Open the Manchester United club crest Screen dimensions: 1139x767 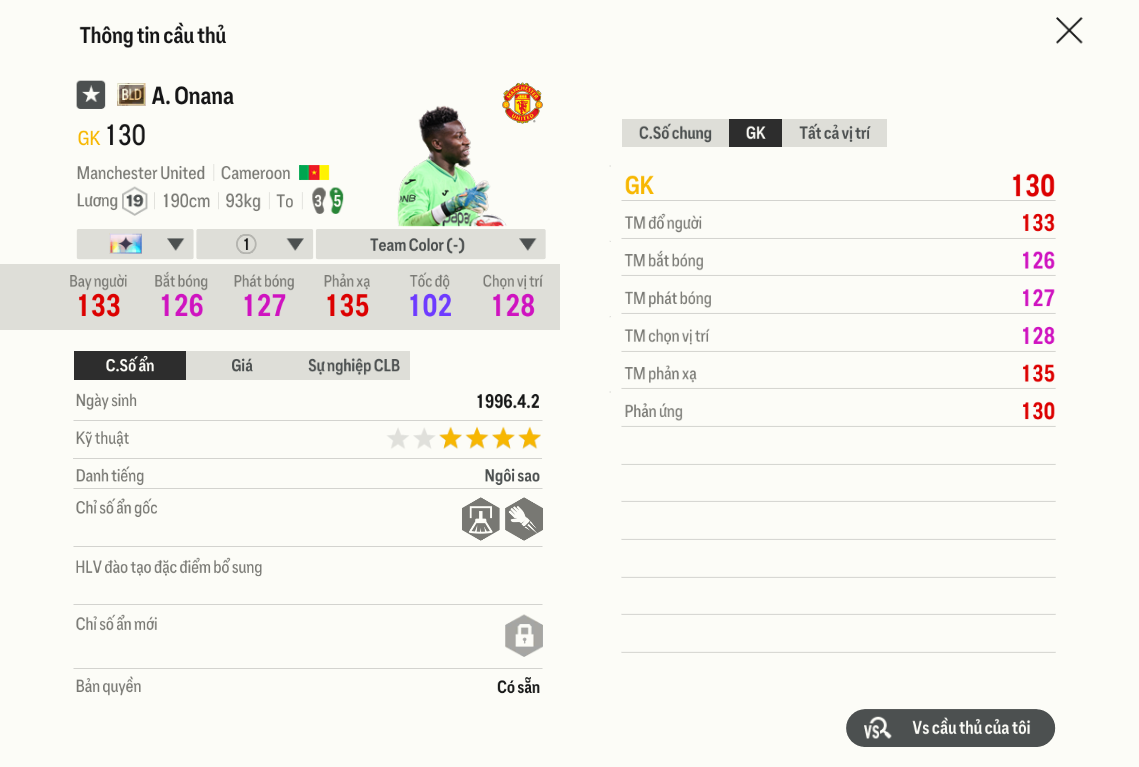pos(523,103)
